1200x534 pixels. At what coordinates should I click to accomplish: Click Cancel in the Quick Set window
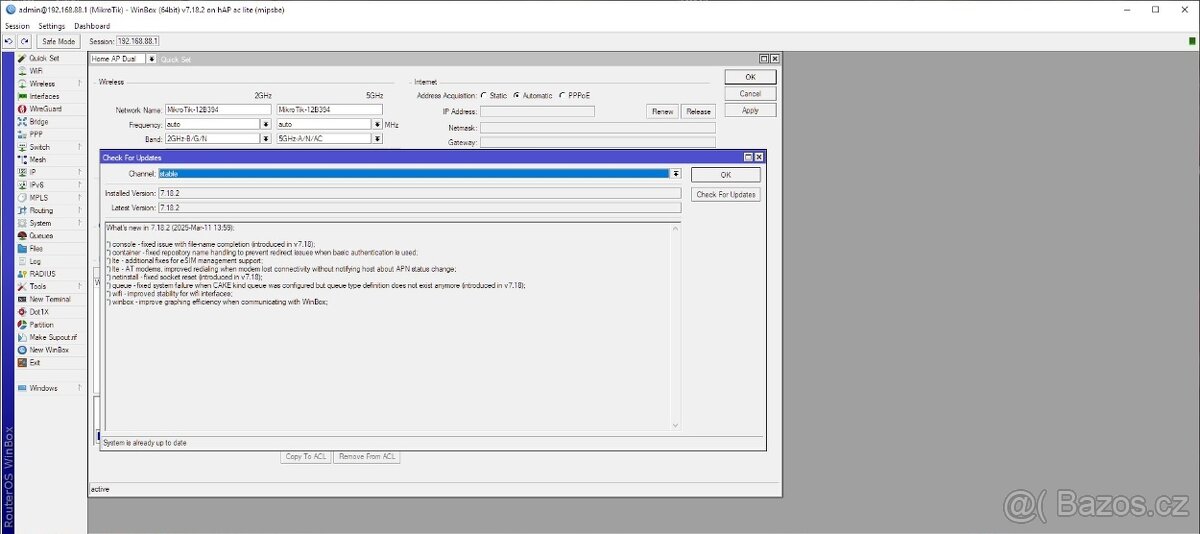pyautogui.click(x=750, y=93)
